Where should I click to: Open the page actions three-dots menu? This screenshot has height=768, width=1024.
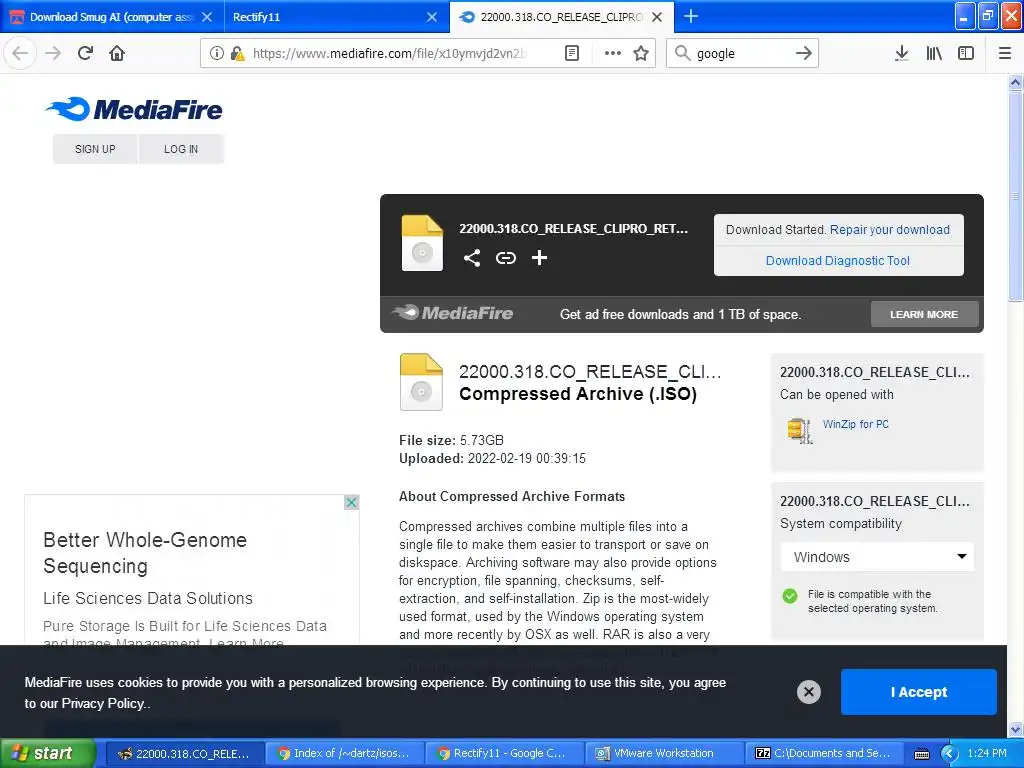click(x=613, y=54)
